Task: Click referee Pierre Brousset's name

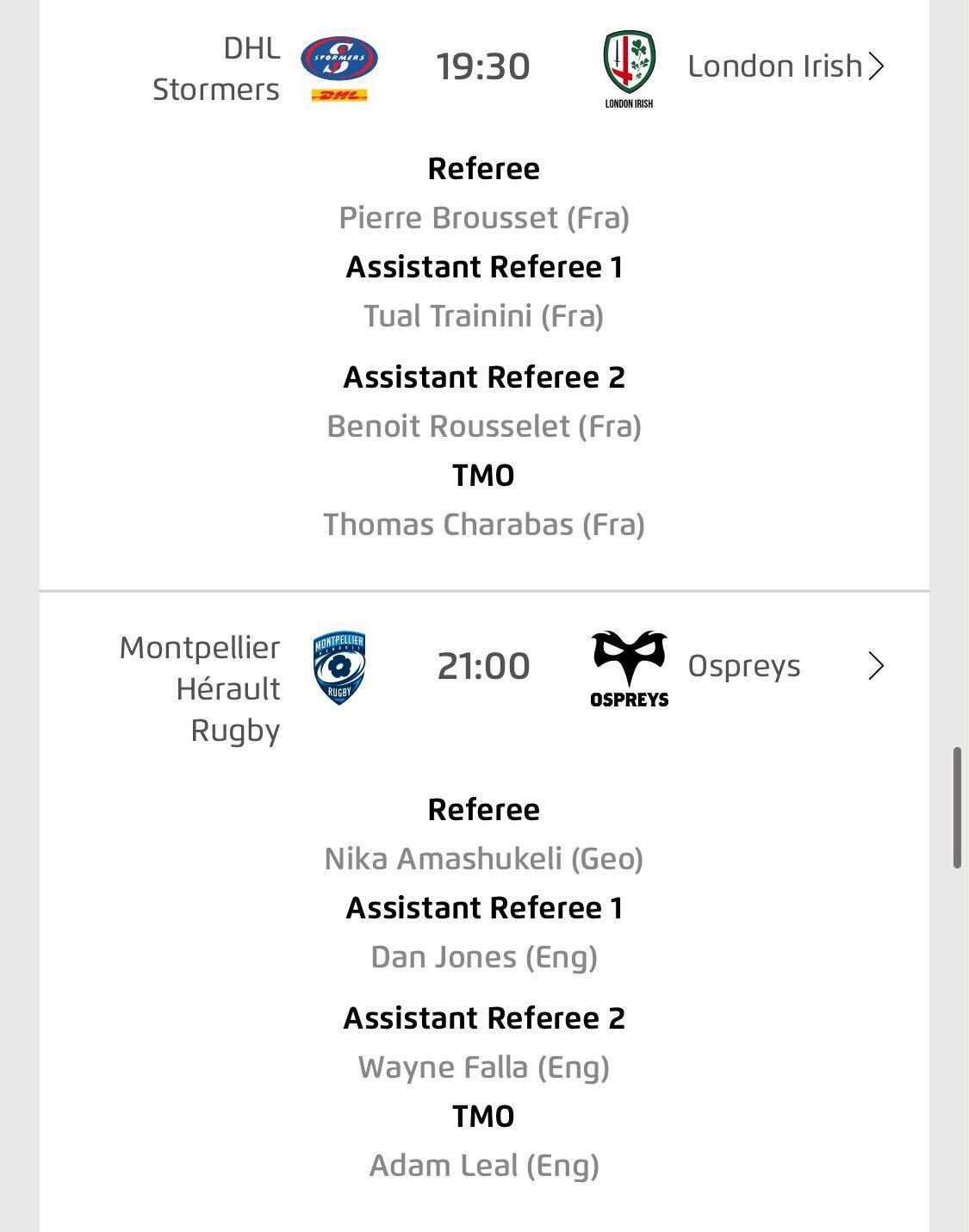Action: point(484,218)
